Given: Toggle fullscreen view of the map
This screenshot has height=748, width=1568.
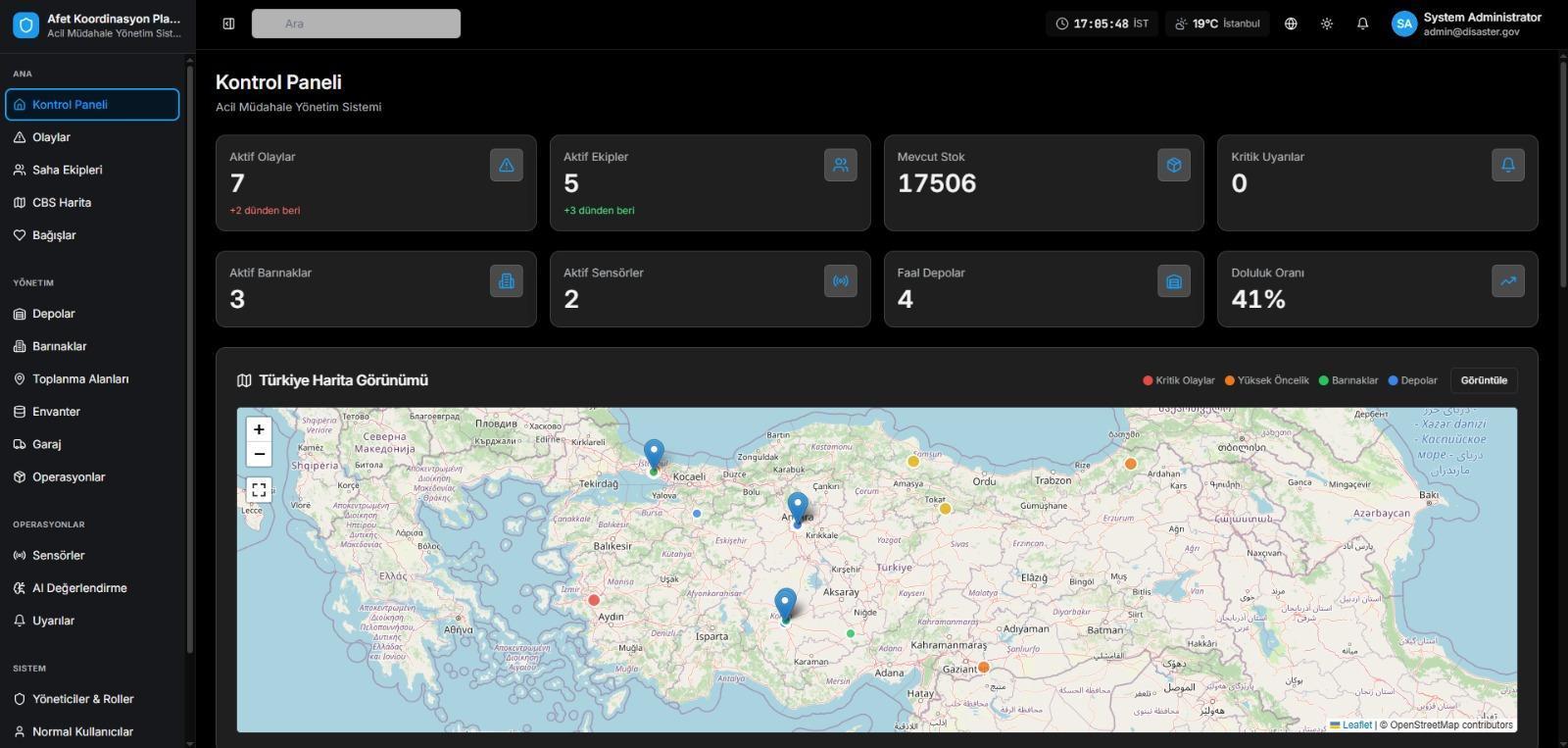Looking at the screenshot, I should point(259,490).
